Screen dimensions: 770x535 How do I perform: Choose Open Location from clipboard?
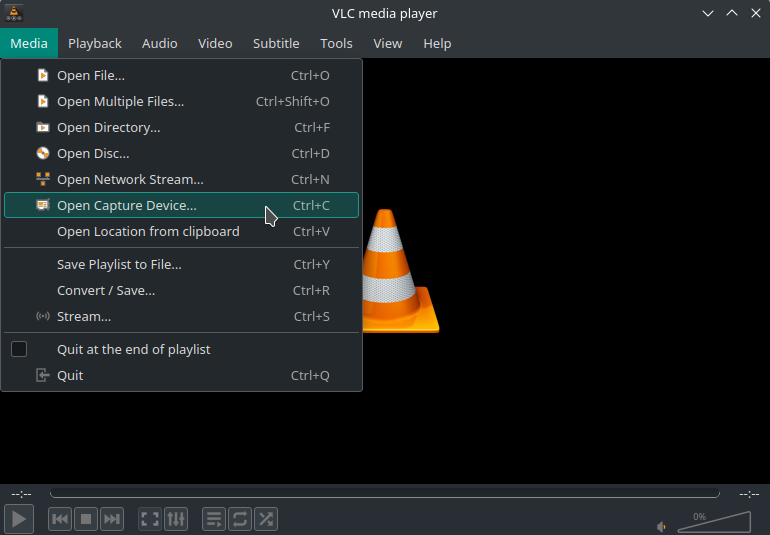[182, 231]
